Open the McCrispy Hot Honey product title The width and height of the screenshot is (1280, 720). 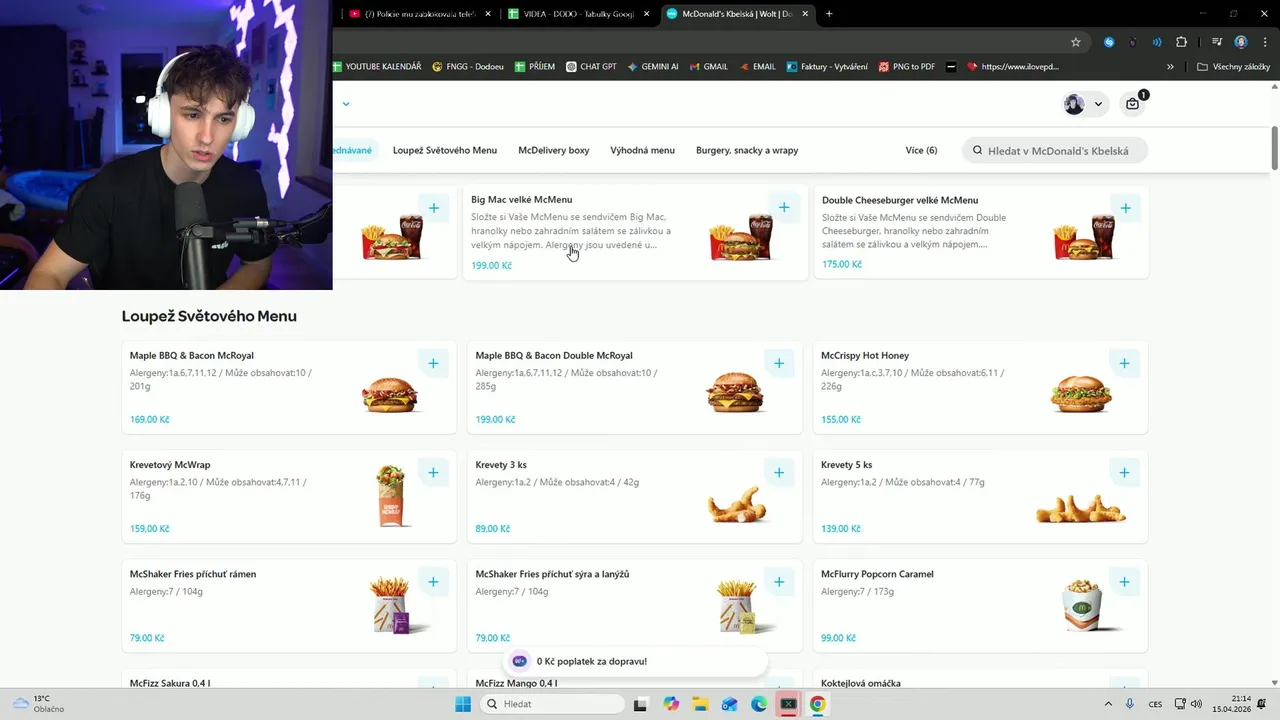(x=865, y=356)
